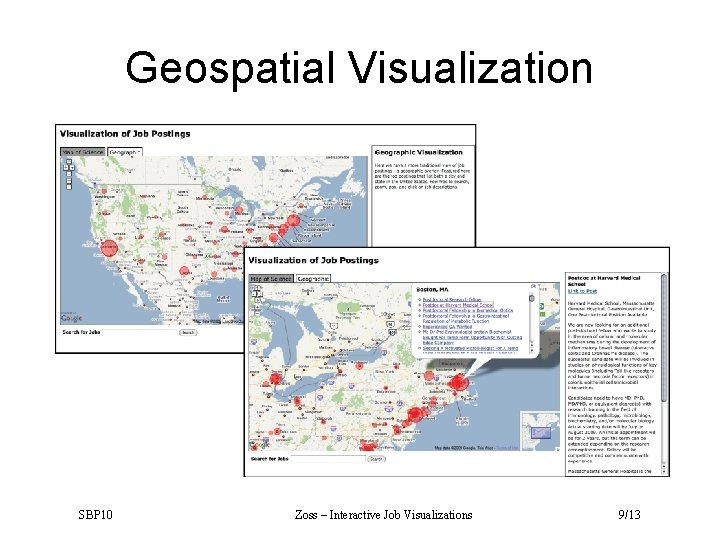Click the Detroit-area circle on front map

tap(275, 379)
